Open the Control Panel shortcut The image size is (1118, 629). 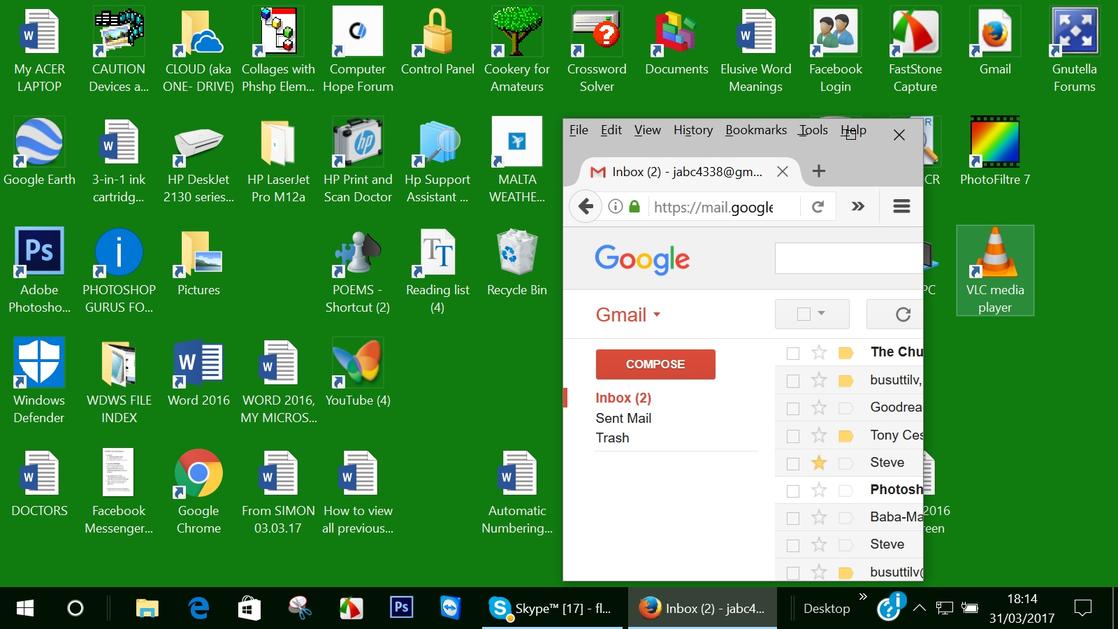[x=437, y=41]
